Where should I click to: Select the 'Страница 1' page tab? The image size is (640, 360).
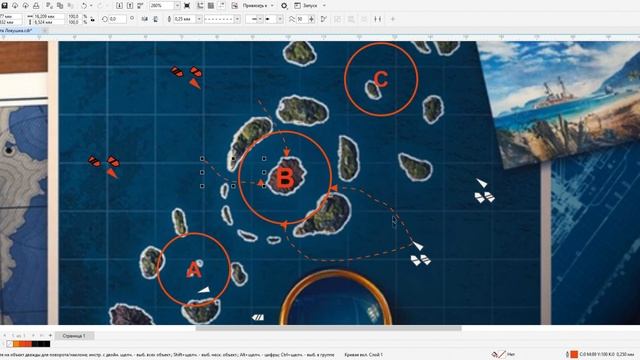point(74,336)
